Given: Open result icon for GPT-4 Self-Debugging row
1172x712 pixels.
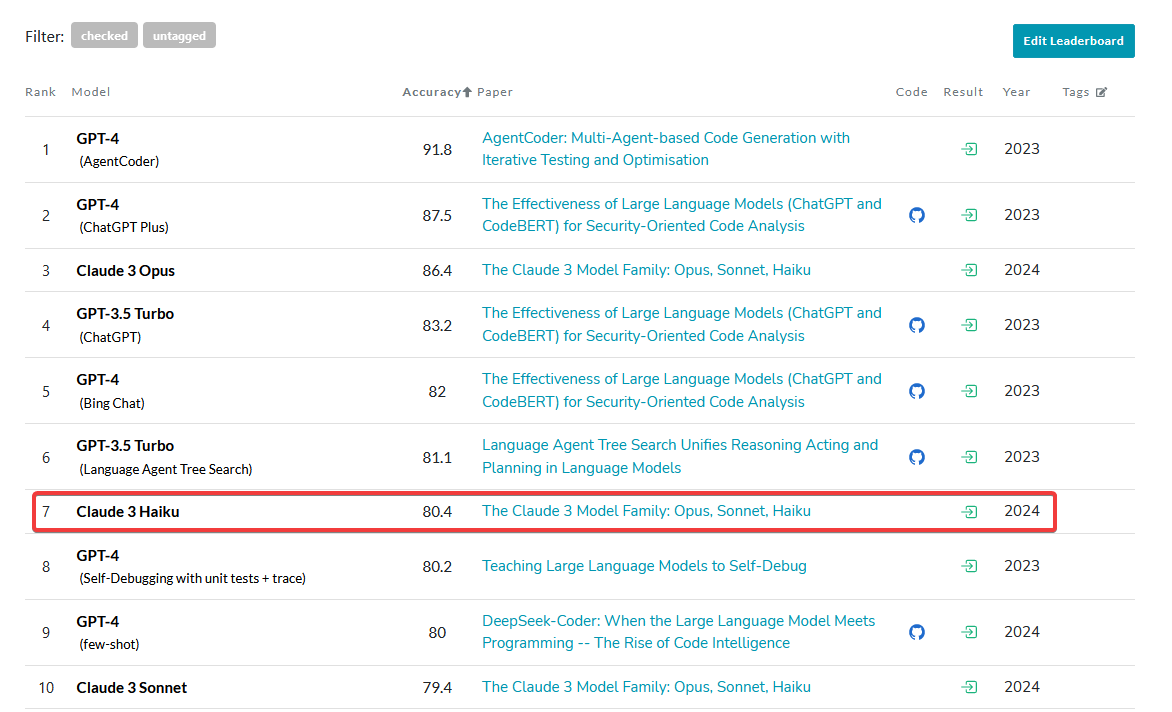Looking at the screenshot, I should [x=969, y=566].
